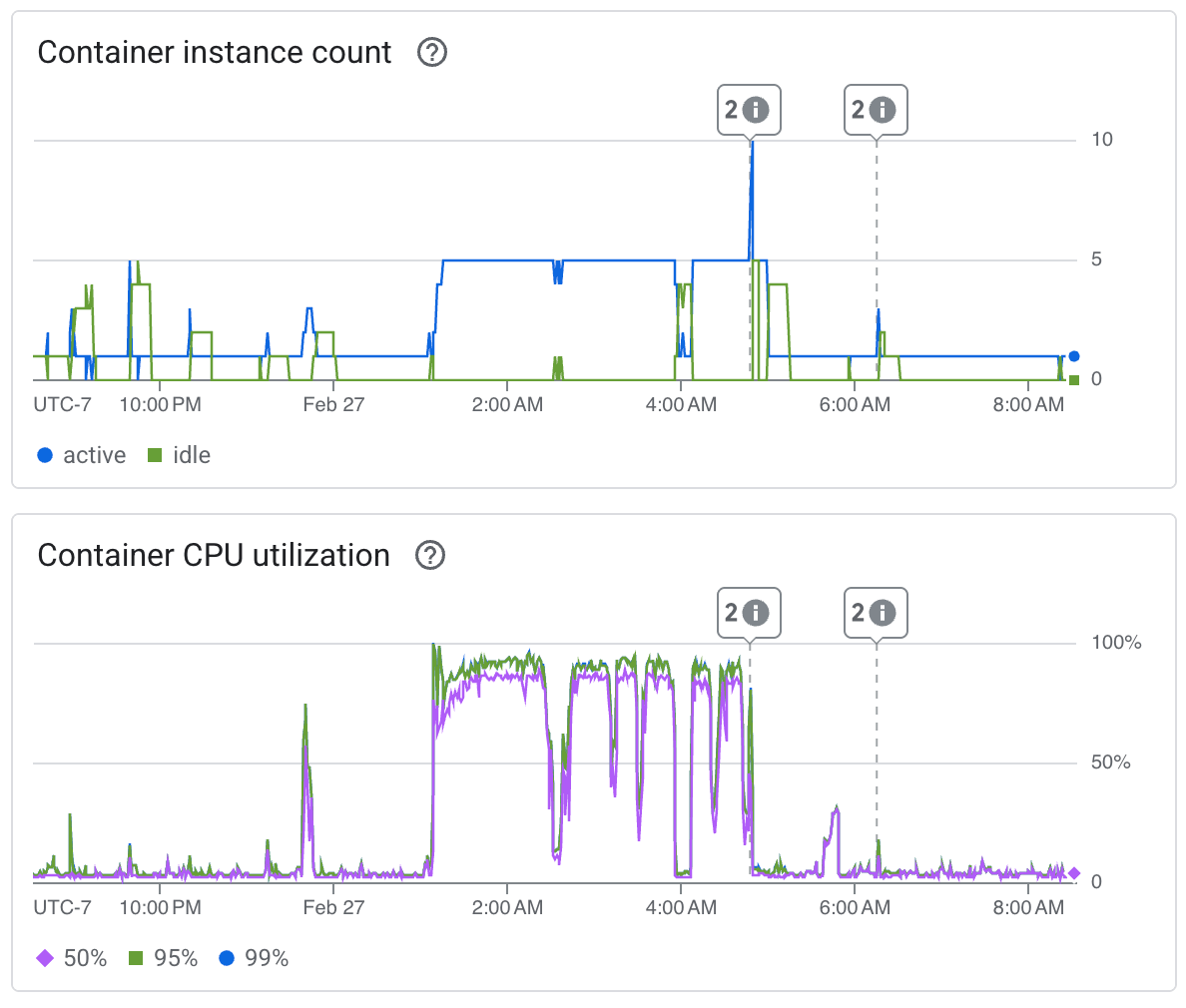Click the blue active endpoint dot on instance chart
The image size is (1186, 1008).
[1073, 354]
